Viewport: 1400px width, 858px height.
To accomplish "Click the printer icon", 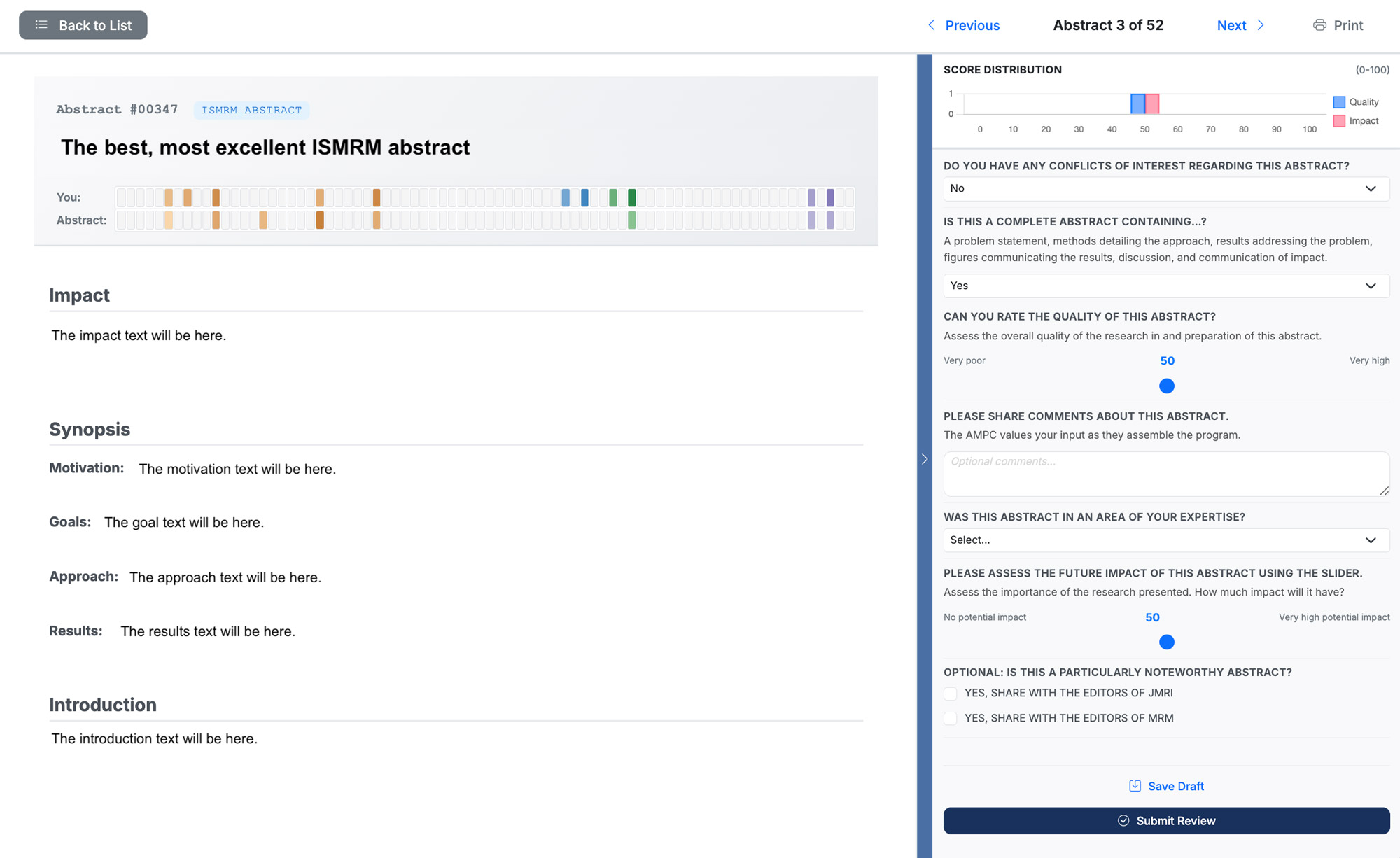I will 1319,25.
